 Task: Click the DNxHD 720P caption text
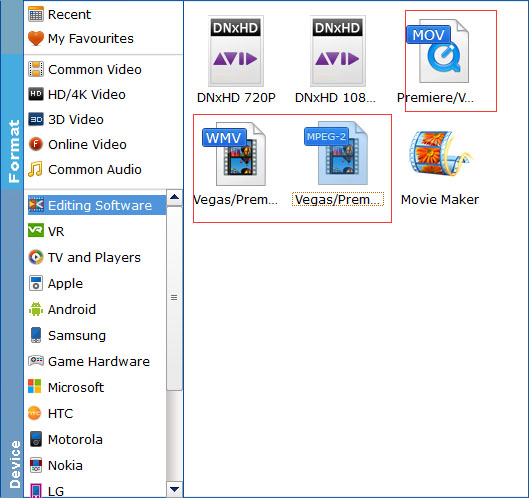tap(236, 98)
